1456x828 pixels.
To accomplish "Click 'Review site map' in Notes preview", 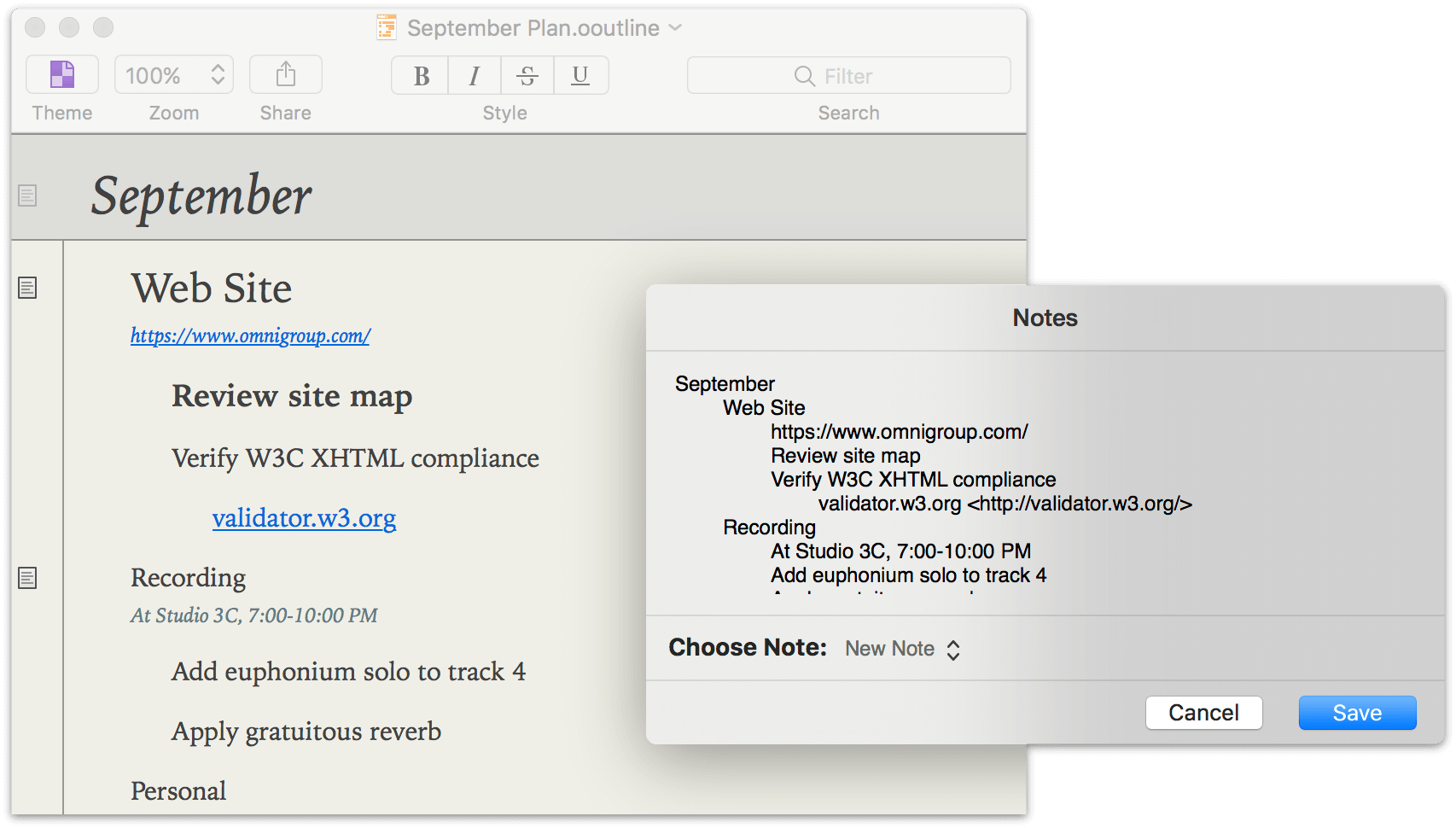I will click(845, 456).
